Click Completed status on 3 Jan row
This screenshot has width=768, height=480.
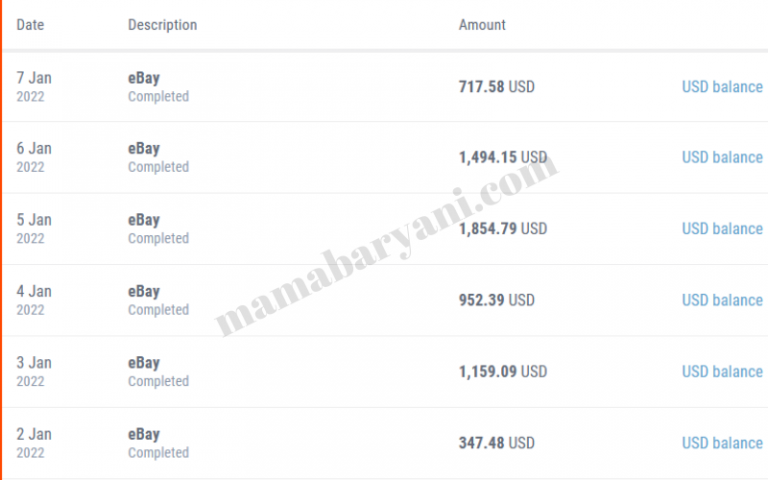[x=158, y=381]
